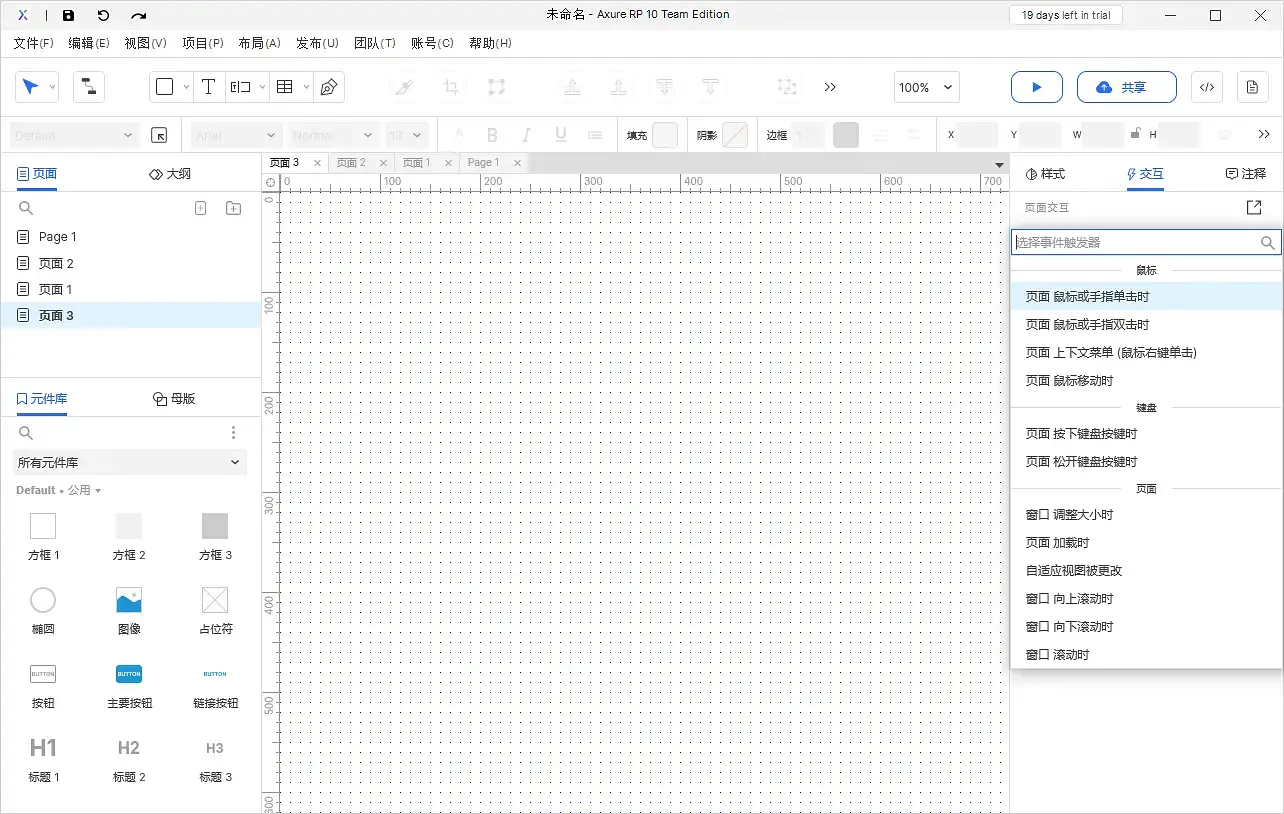Click the 选择事件触发器 search field

[1135, 242]
